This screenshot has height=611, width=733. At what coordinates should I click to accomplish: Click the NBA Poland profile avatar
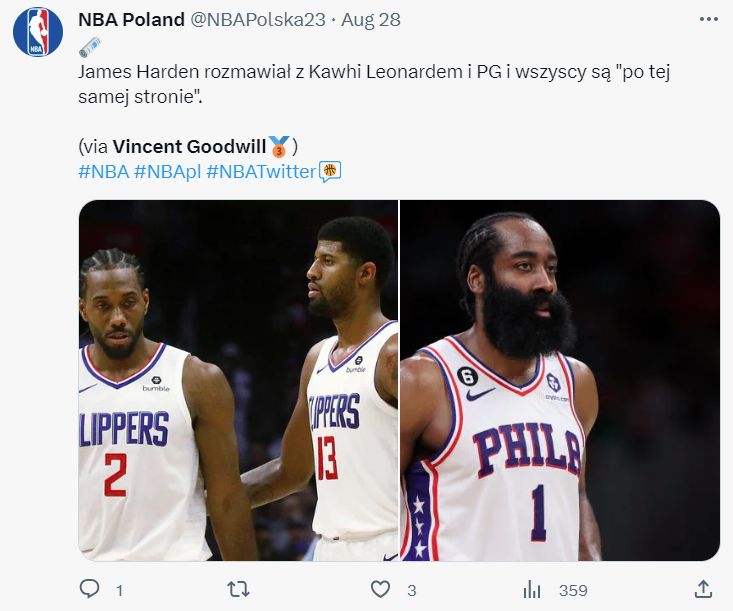coord(38,31)
